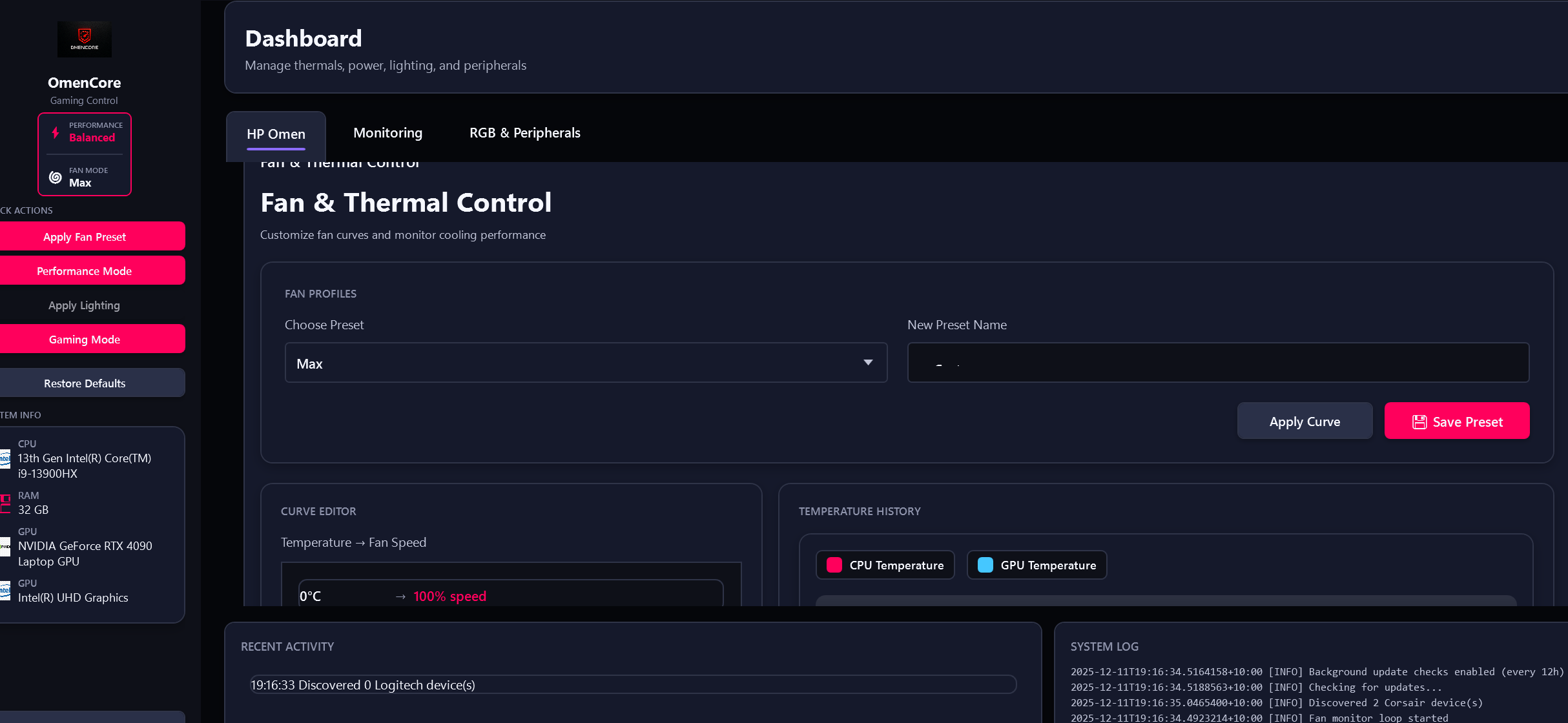Image resolution: width=1568 pixels, height=723 pixels.
Task: Click the Intel CPU icon in system info
Action: click(6, 458)
